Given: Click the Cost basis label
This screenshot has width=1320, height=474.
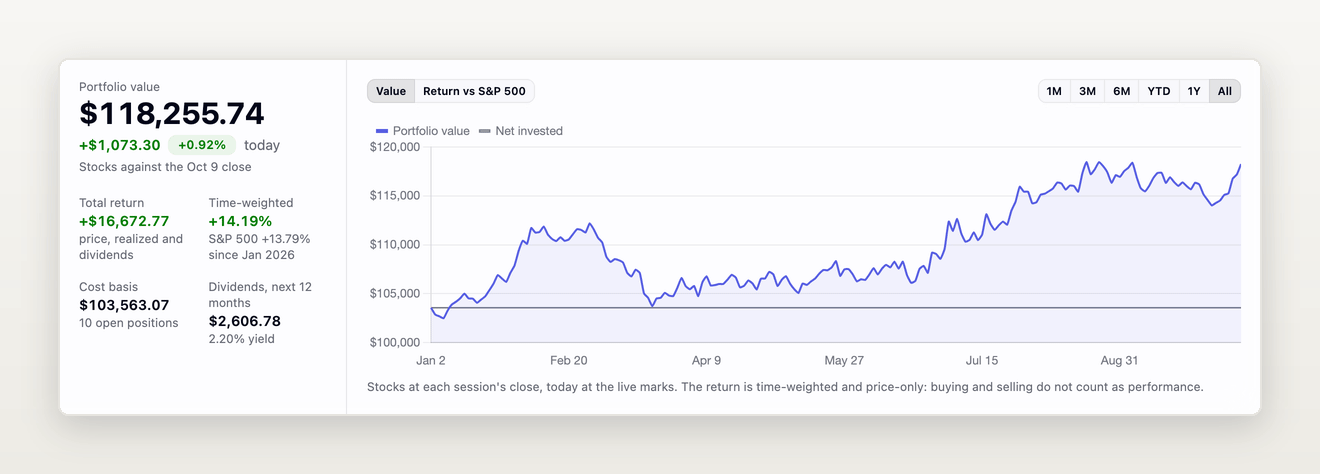Looking at the screenshot, I should 108,287.
